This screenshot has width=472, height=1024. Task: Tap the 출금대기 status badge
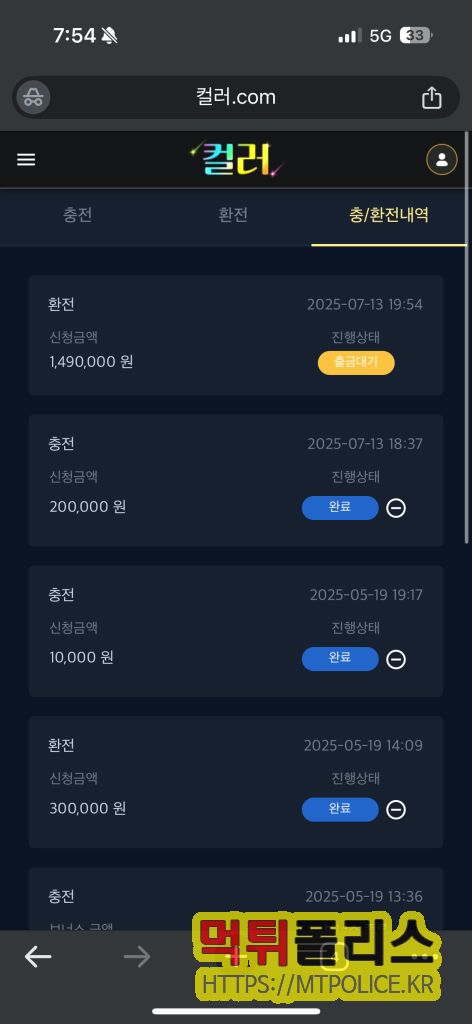[356, 362]
